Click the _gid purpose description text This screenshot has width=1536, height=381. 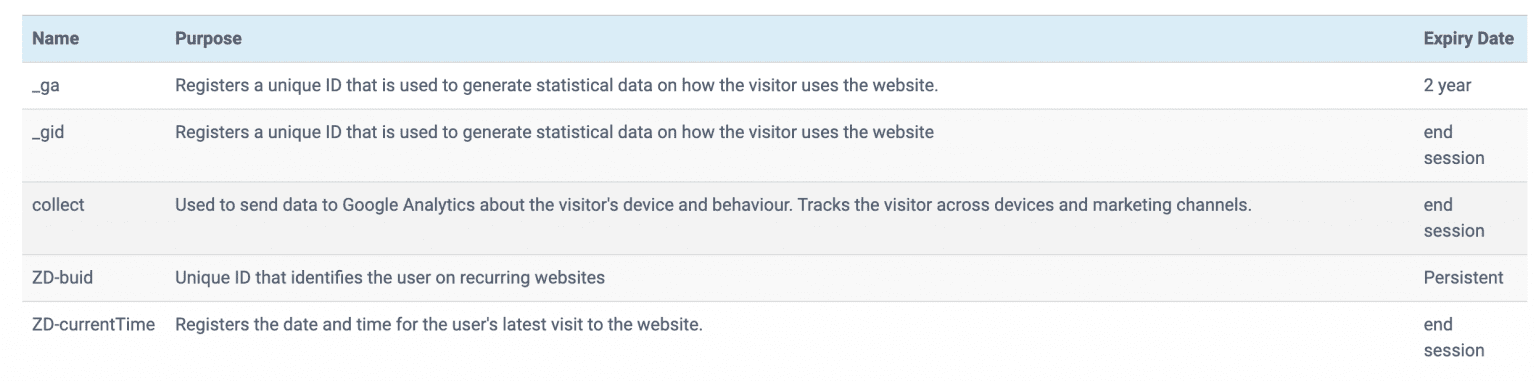555,132
